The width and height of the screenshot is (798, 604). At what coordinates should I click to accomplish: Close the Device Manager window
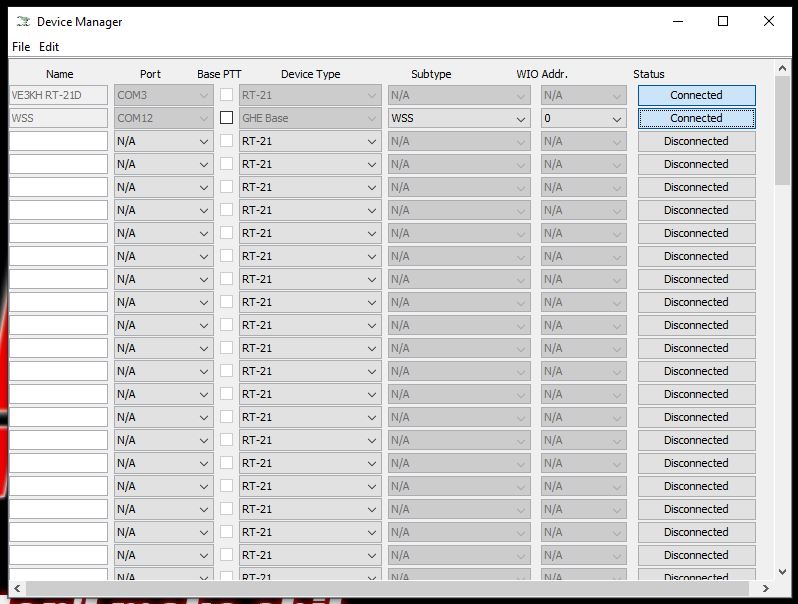pyautogui.click(x=769, y=21)
